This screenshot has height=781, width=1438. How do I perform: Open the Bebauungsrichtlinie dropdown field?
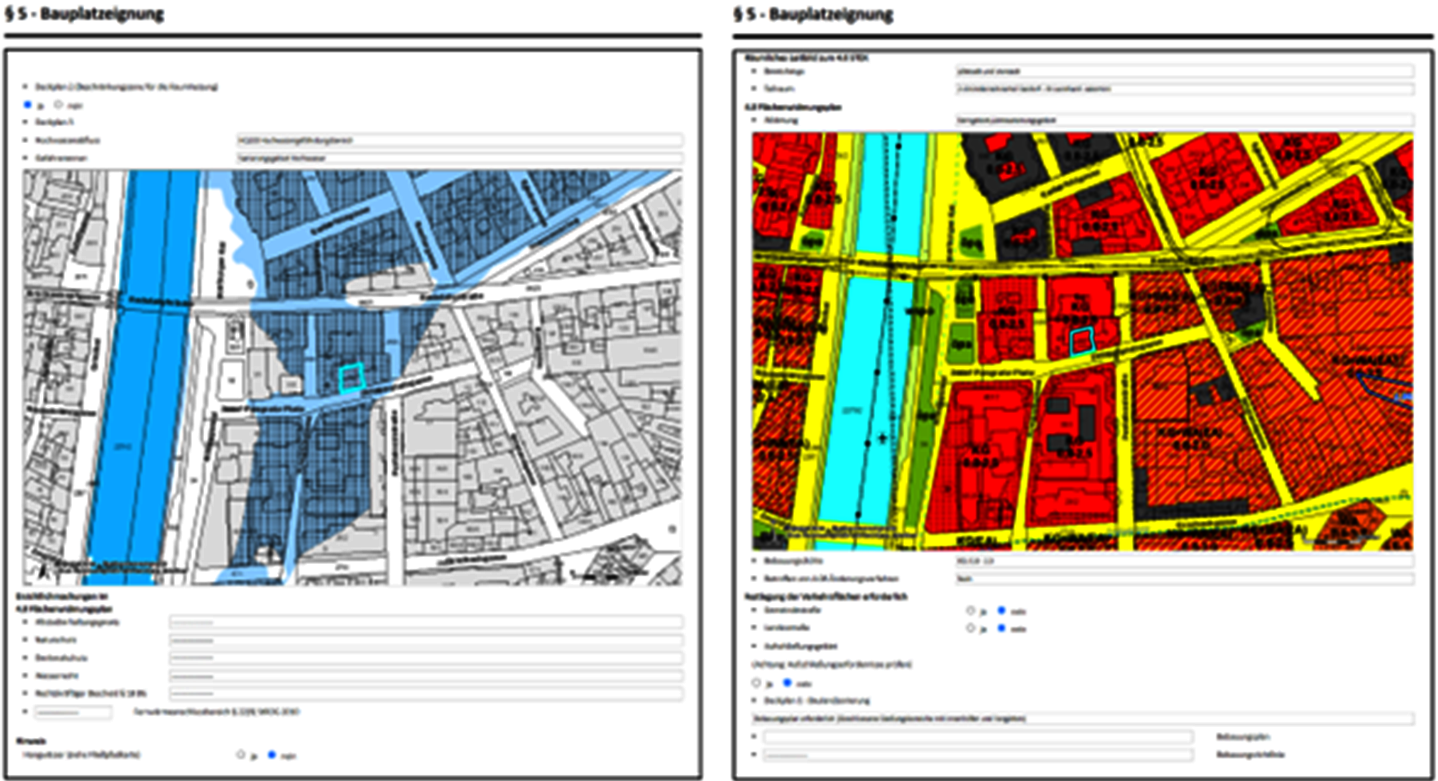977,755
